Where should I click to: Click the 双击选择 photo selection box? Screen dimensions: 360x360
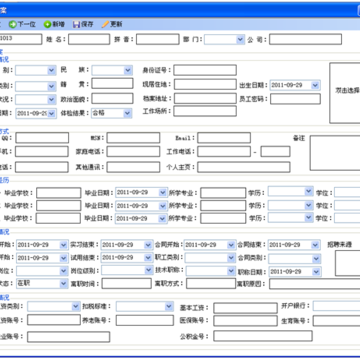345,93
